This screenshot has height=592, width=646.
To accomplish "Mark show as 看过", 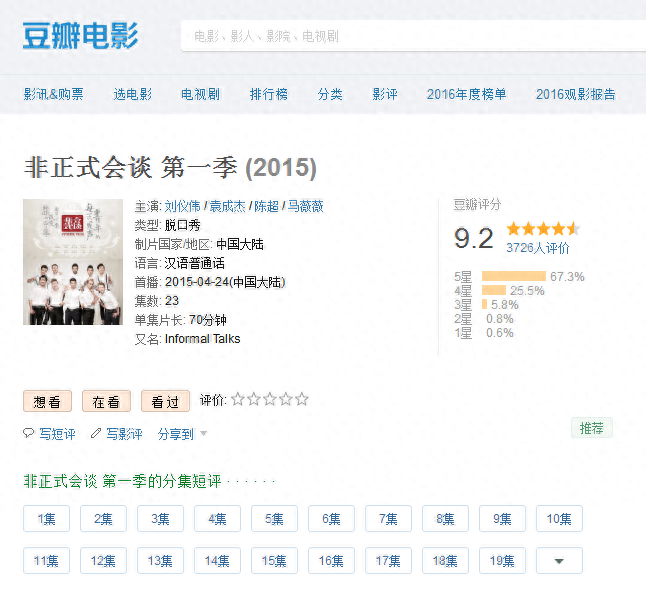I will [x=165, y=401].
